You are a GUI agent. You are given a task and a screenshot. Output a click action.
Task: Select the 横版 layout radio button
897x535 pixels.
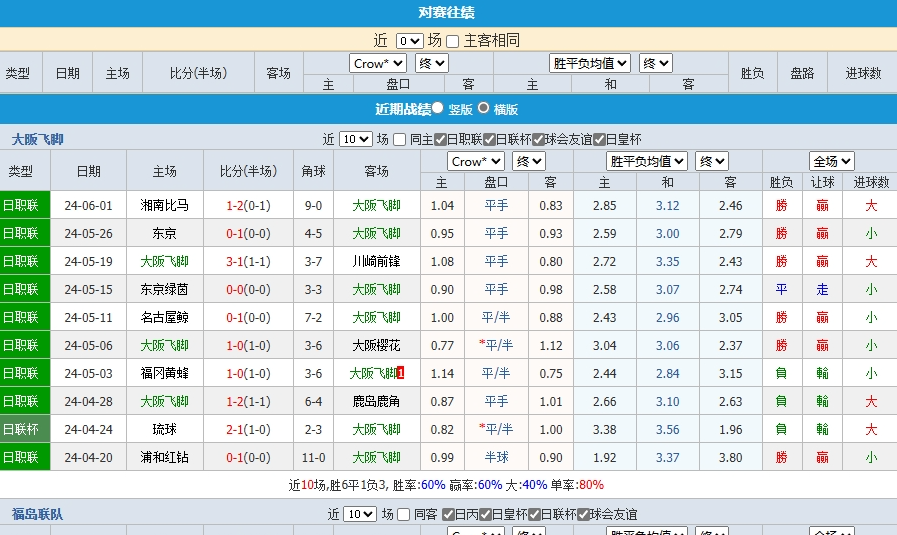click(484, 108)
